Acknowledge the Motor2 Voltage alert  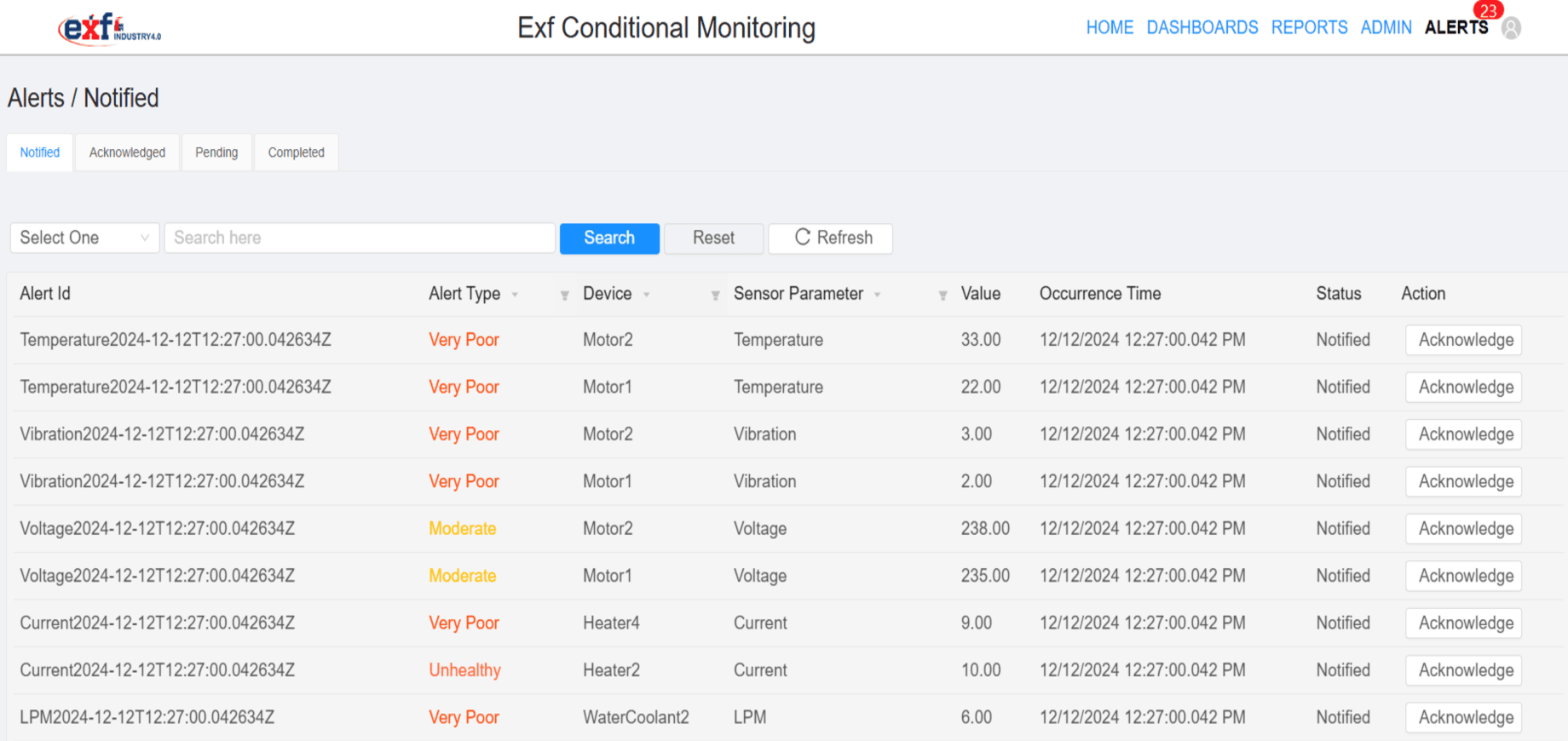pos(1464,529)
